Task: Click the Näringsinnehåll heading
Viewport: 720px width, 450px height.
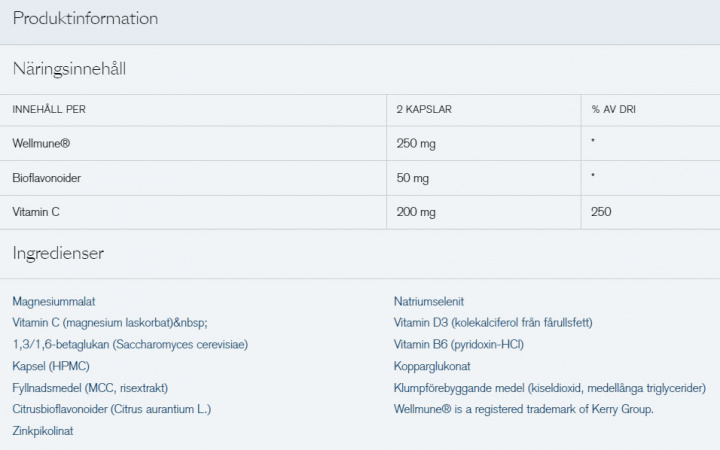Action: [x=69, y=69]
